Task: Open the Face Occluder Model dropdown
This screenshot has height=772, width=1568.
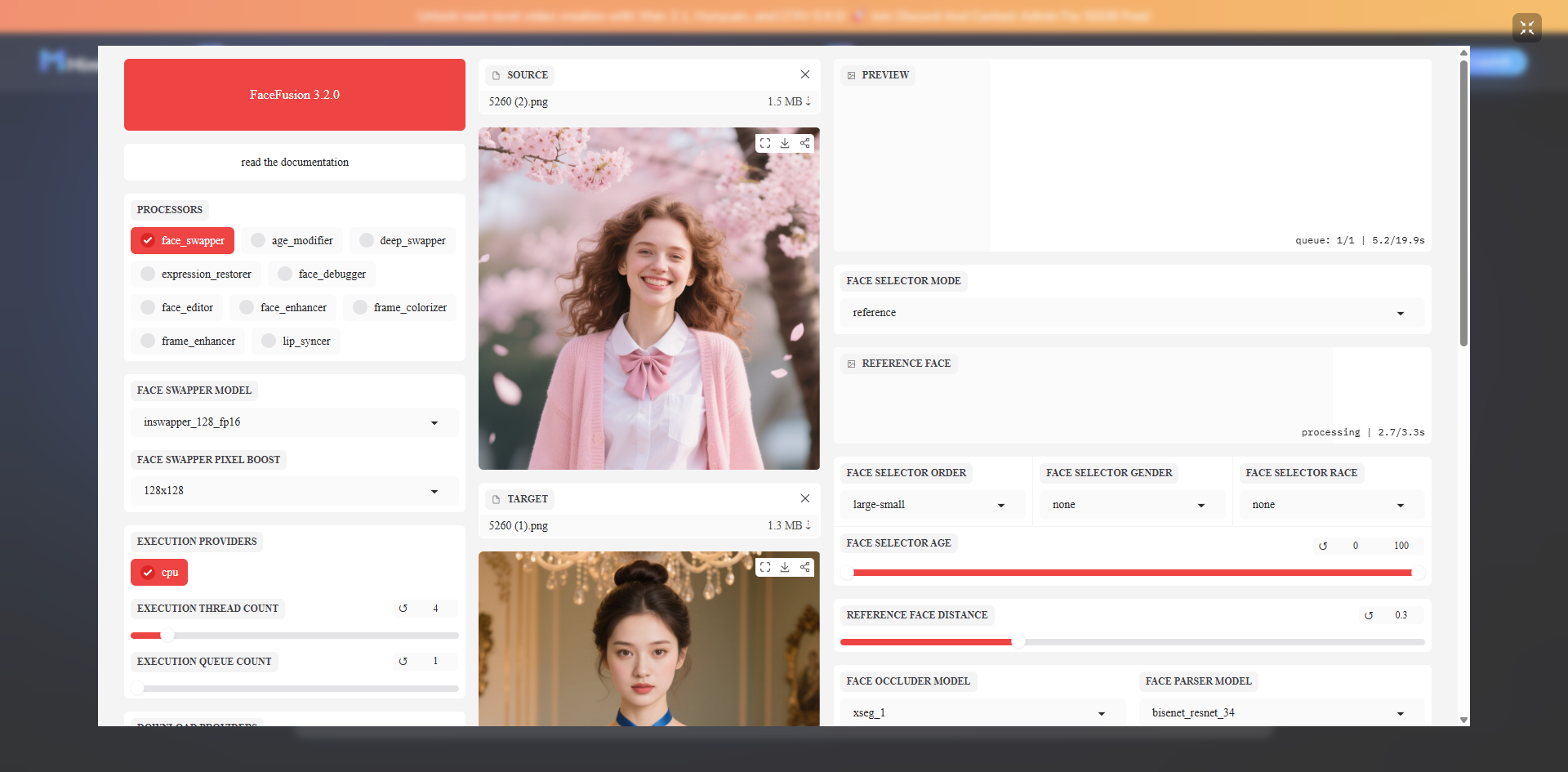Action: pos(983,712)
